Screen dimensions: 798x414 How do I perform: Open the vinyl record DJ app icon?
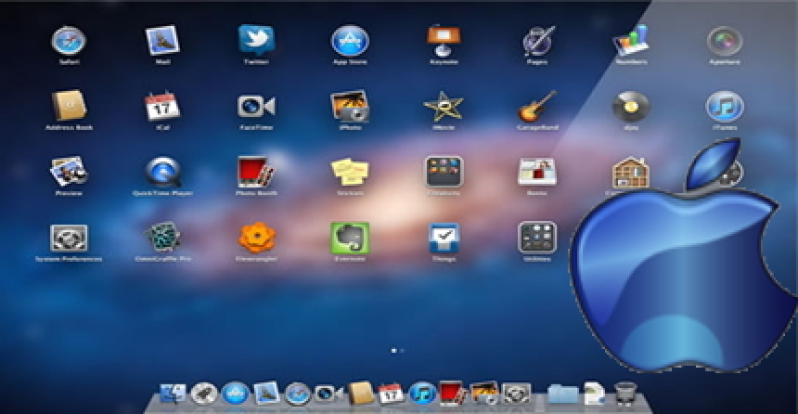(631, 106)
